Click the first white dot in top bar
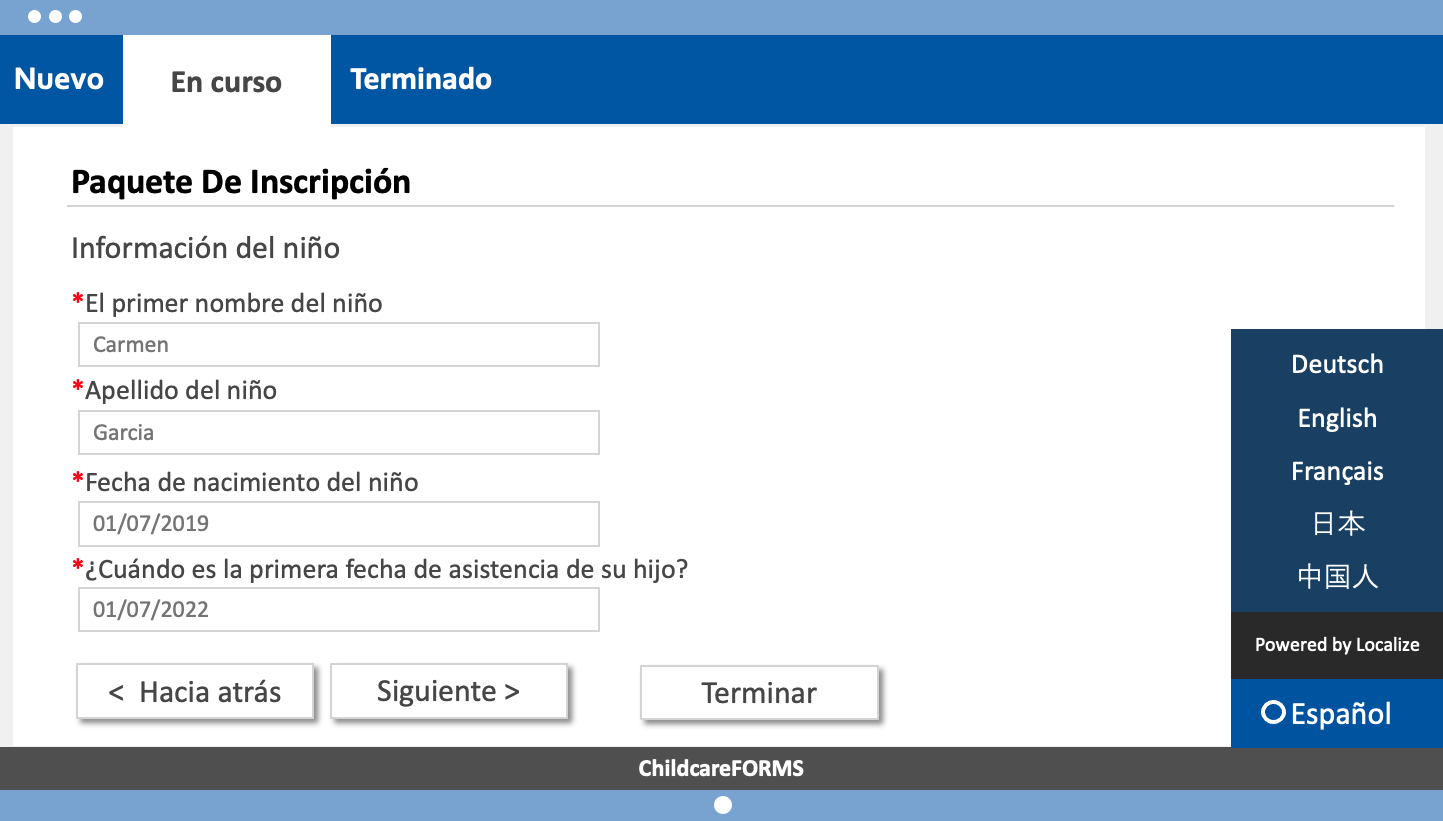 point(34,17)
